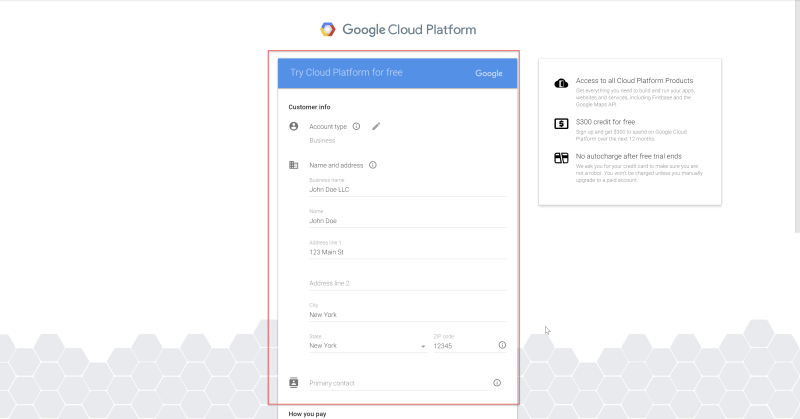Click the No autocharge card icon

[x=561, y=158]
